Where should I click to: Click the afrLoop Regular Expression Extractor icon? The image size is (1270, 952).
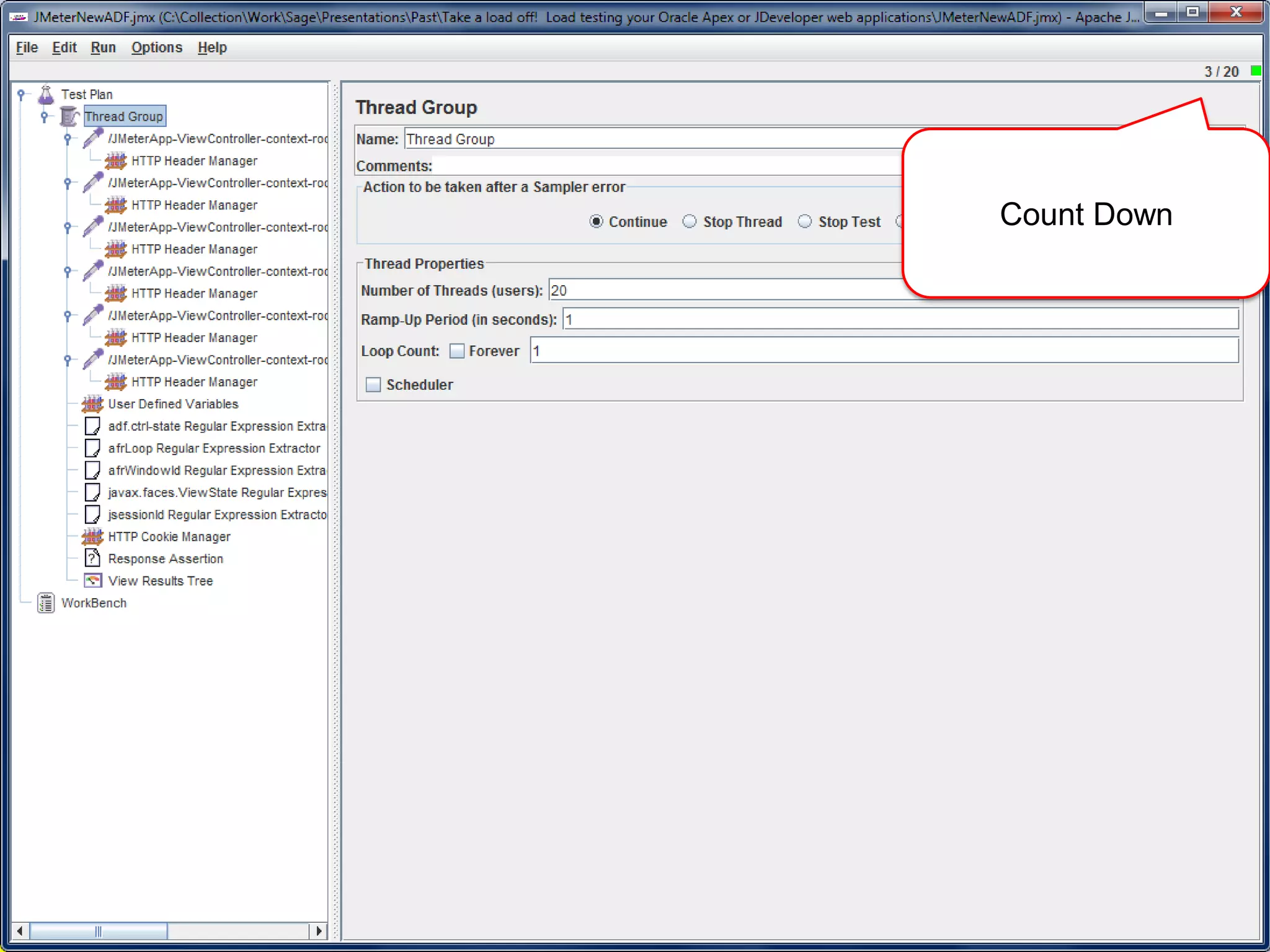92,448
